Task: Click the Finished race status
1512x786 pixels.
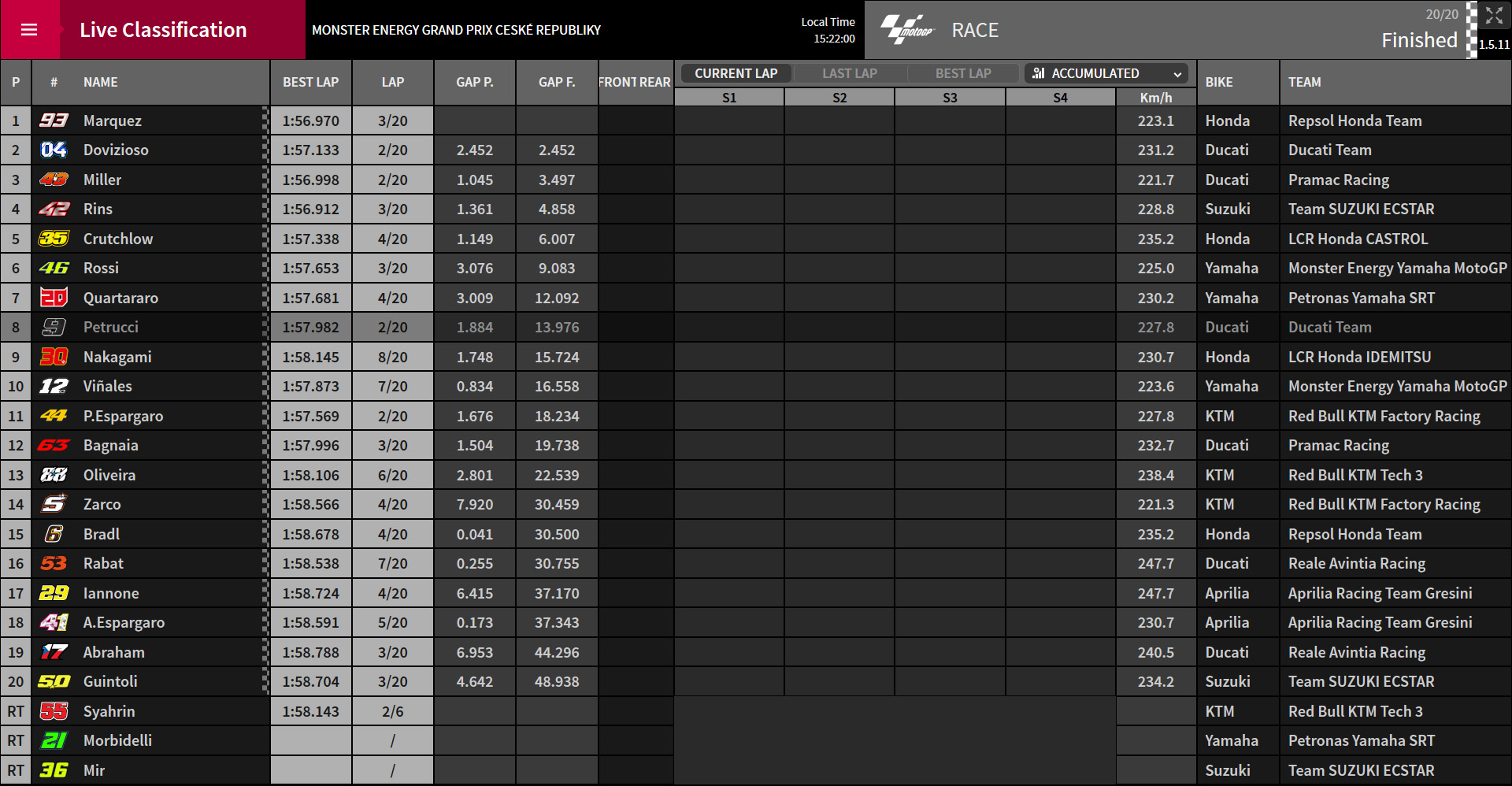Action: click(x=1419, y=40)
